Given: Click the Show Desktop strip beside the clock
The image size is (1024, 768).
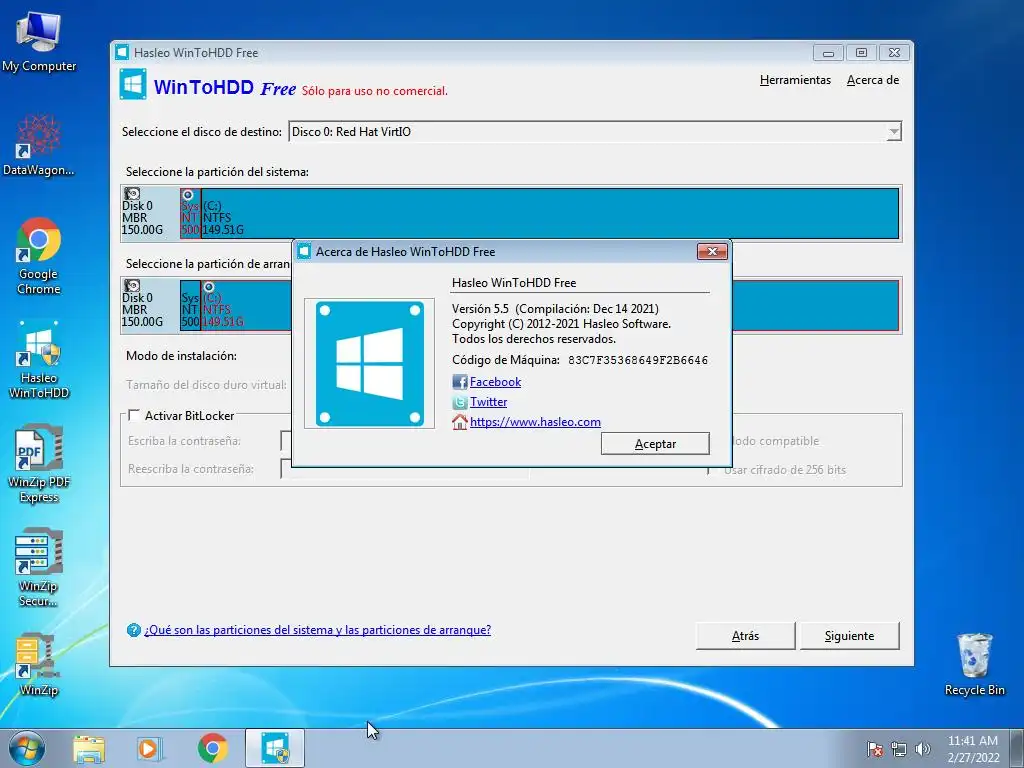Looking at the screenshot, I should coord(1017,748).
